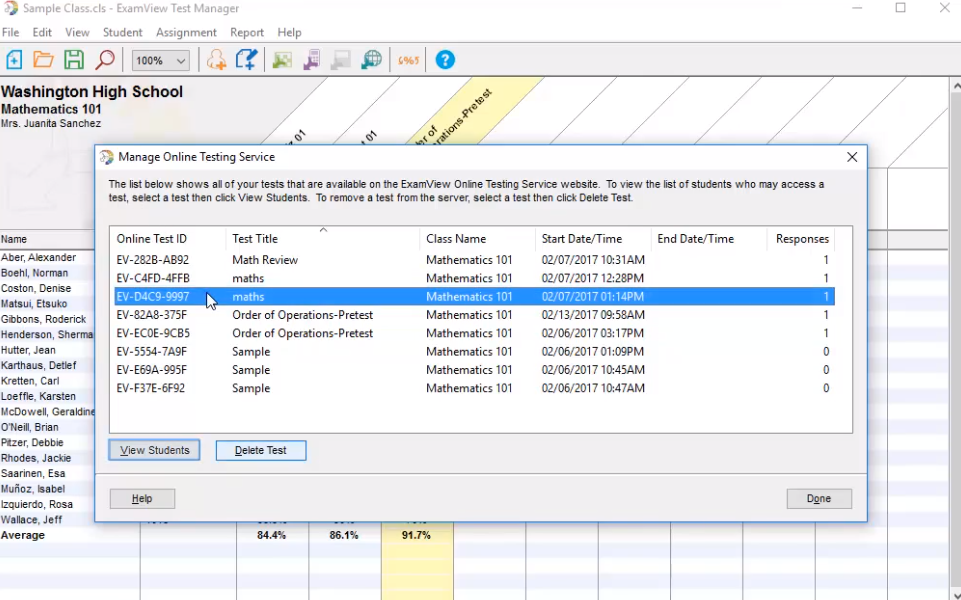Open an existing class file

click(43, 60)
